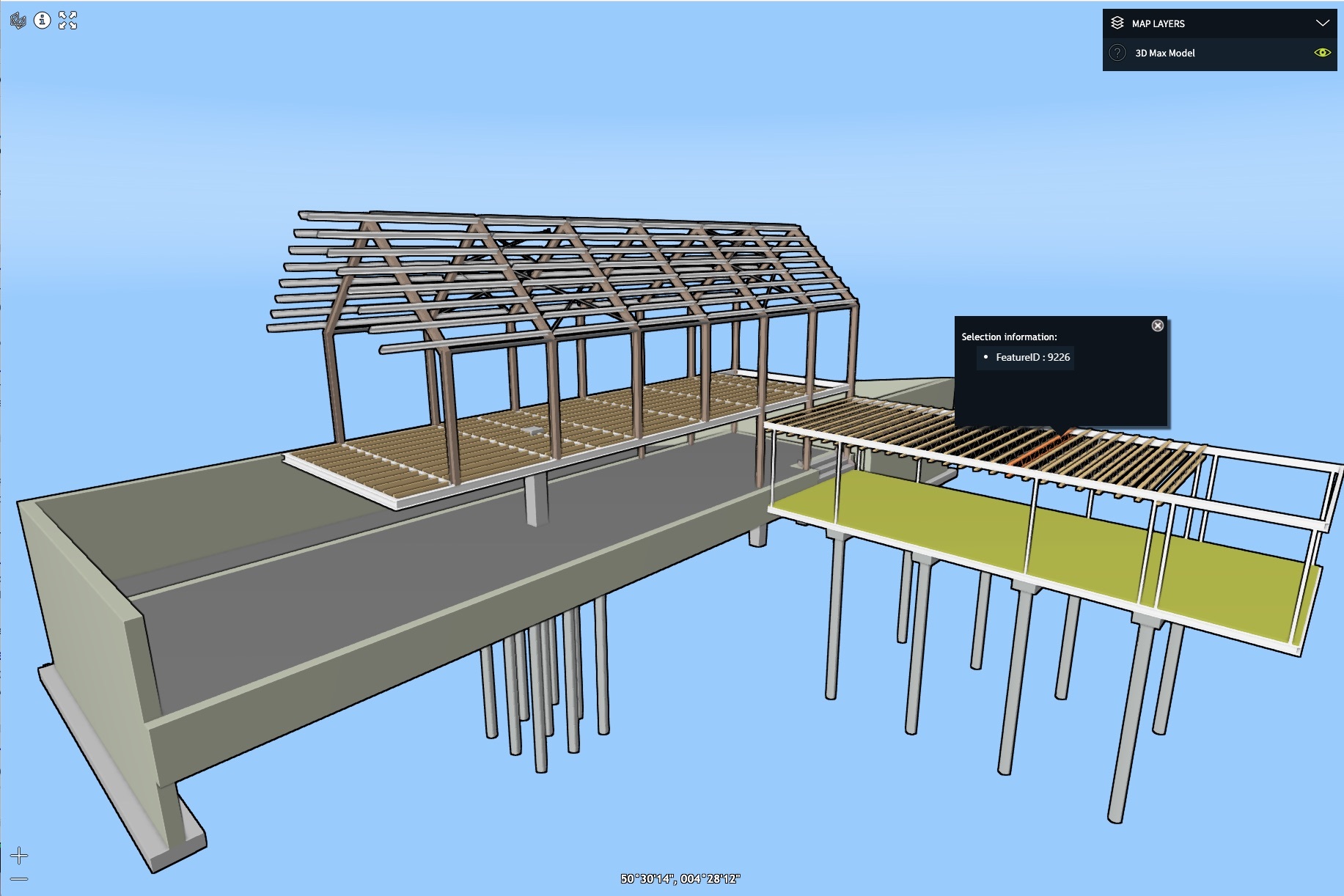Click the MAP LAYERS panel header title
This screenshot has height=896, width=1344.
1158,23
